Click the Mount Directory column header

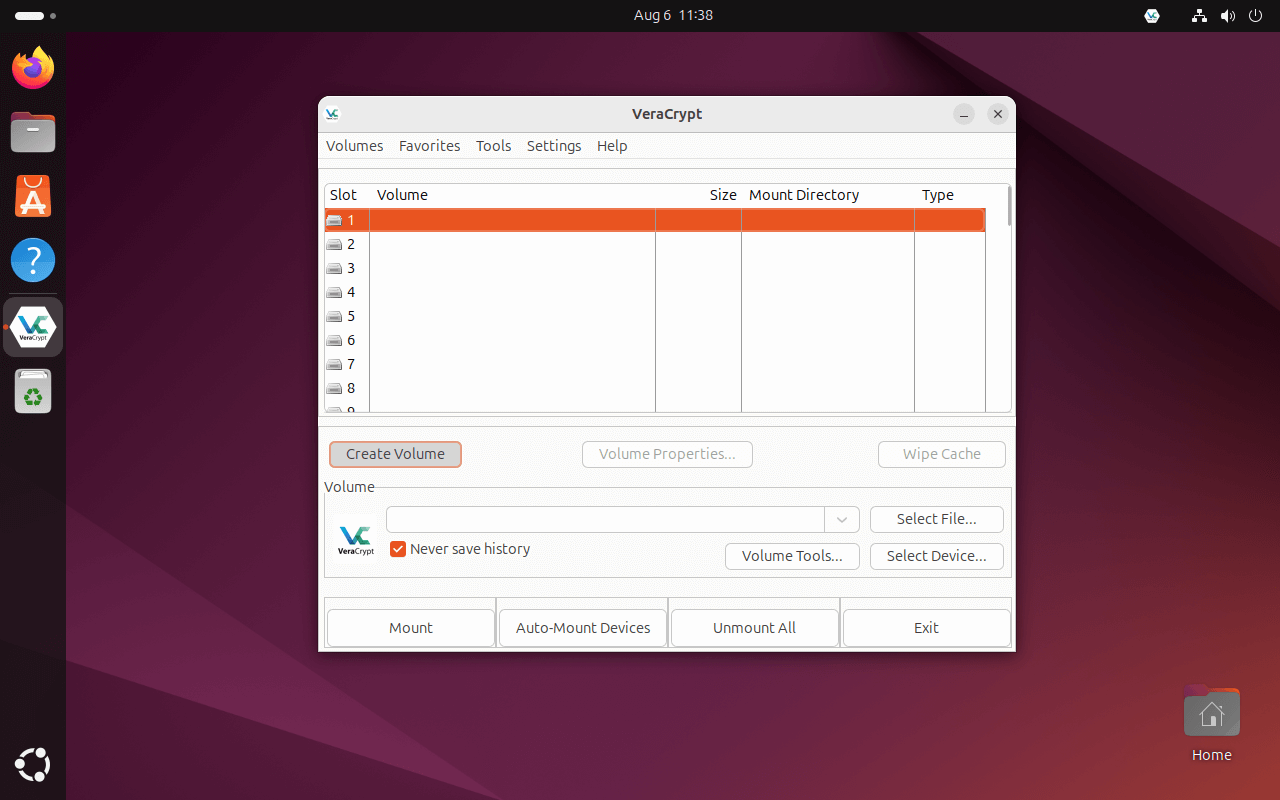tap(828, 195)
